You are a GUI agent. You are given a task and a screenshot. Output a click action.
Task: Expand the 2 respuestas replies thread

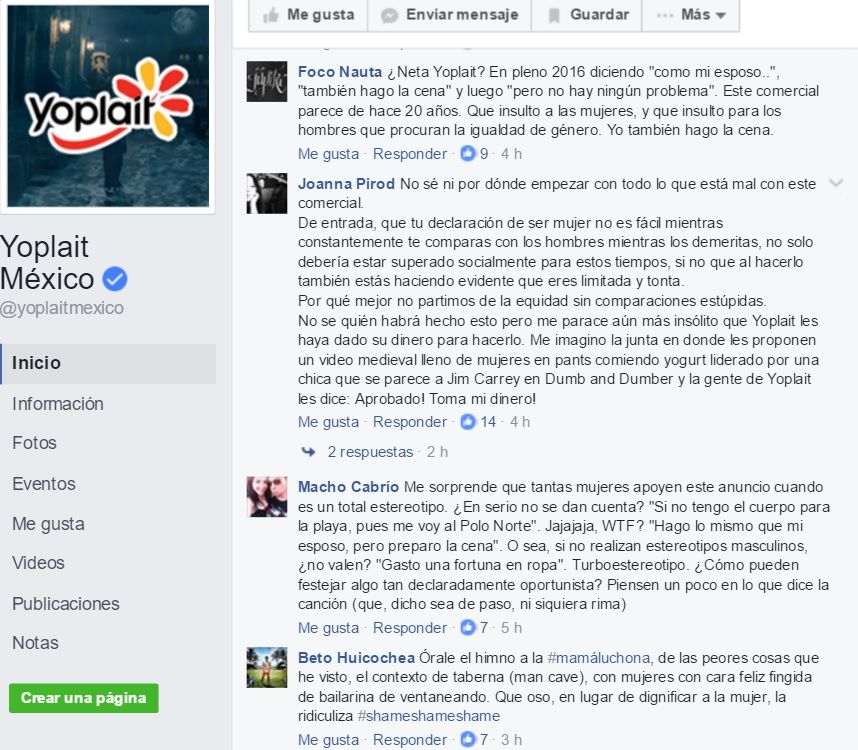click(370, 452)
